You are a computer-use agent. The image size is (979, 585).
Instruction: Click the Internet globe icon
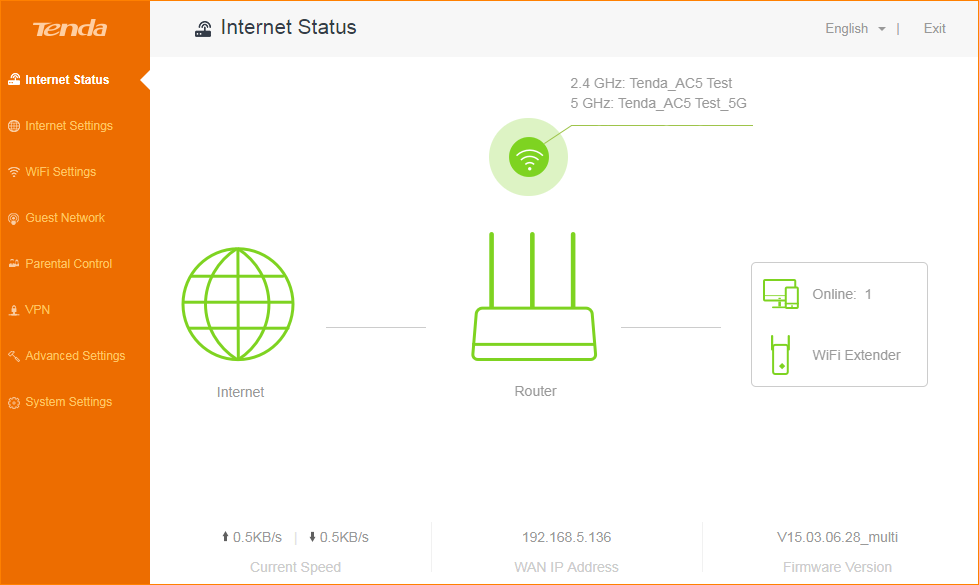(238, 304)
